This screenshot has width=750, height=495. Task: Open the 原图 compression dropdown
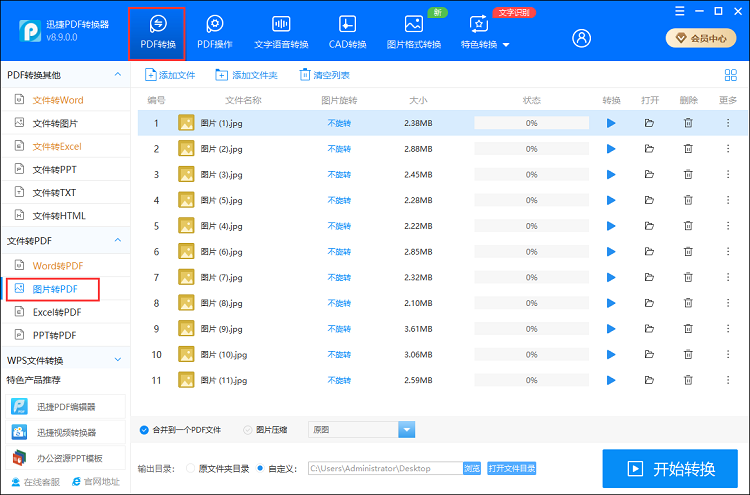[406, 430]
